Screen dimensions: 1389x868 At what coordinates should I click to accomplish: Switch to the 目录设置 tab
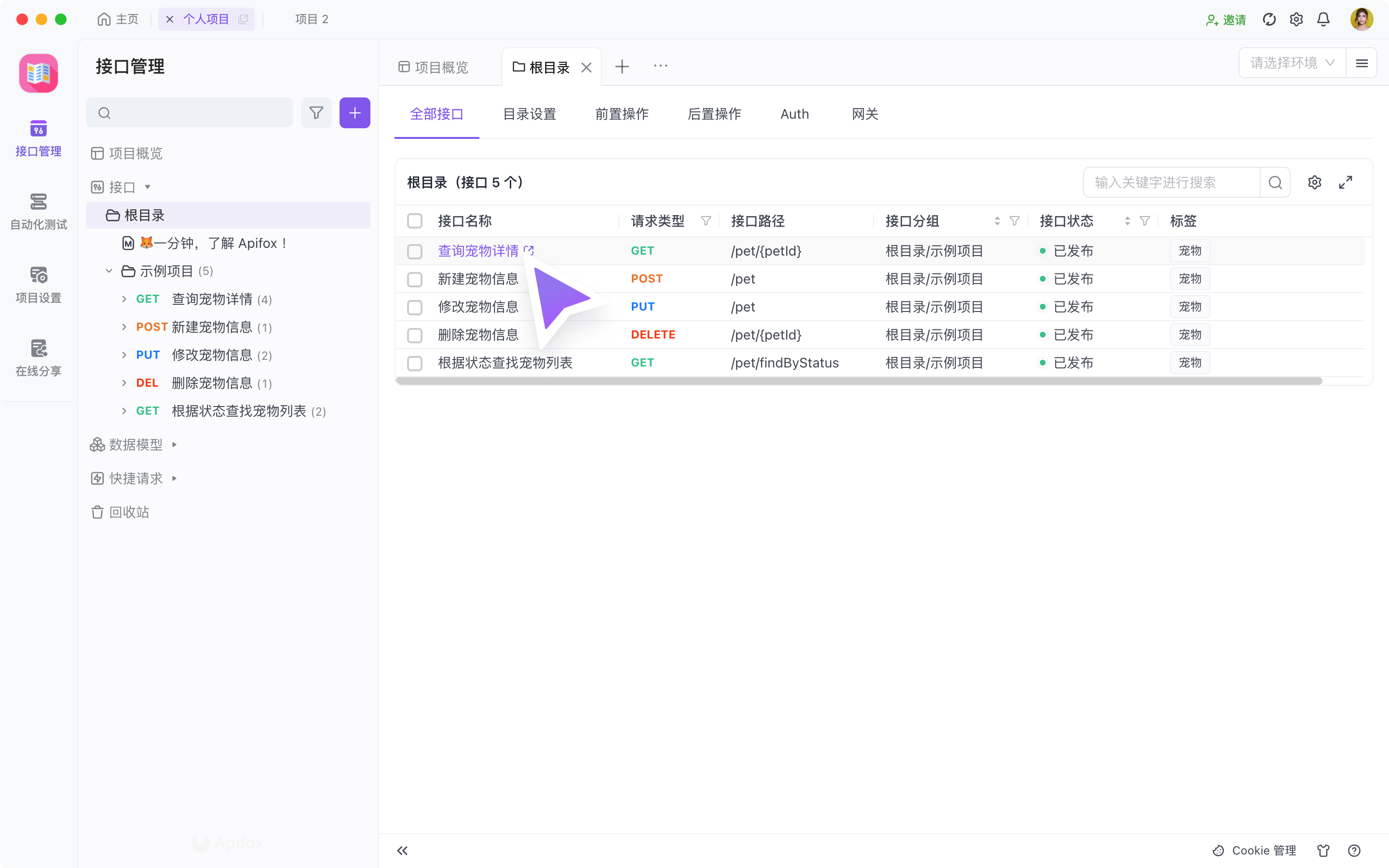pos(529,114)
